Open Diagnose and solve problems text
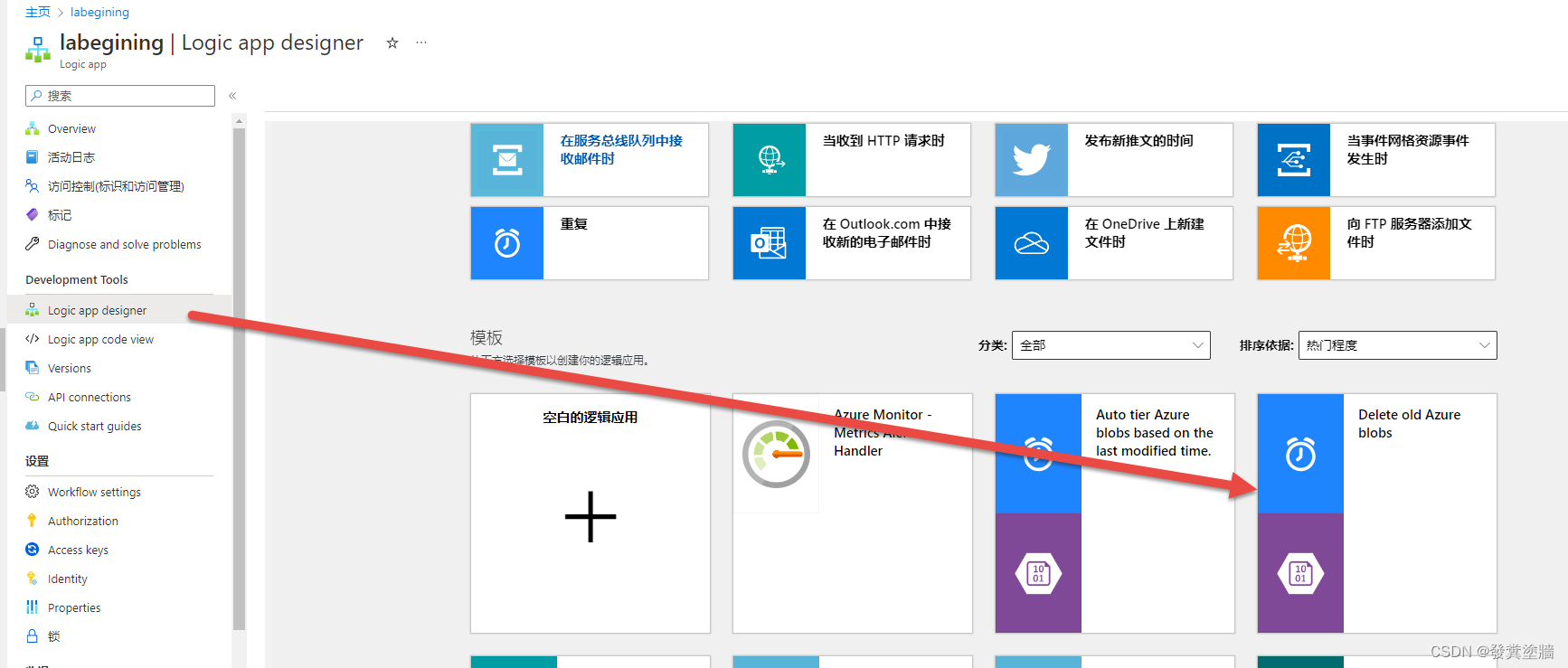Screen dimensions: 1568x668 click(x=125, y=244)
